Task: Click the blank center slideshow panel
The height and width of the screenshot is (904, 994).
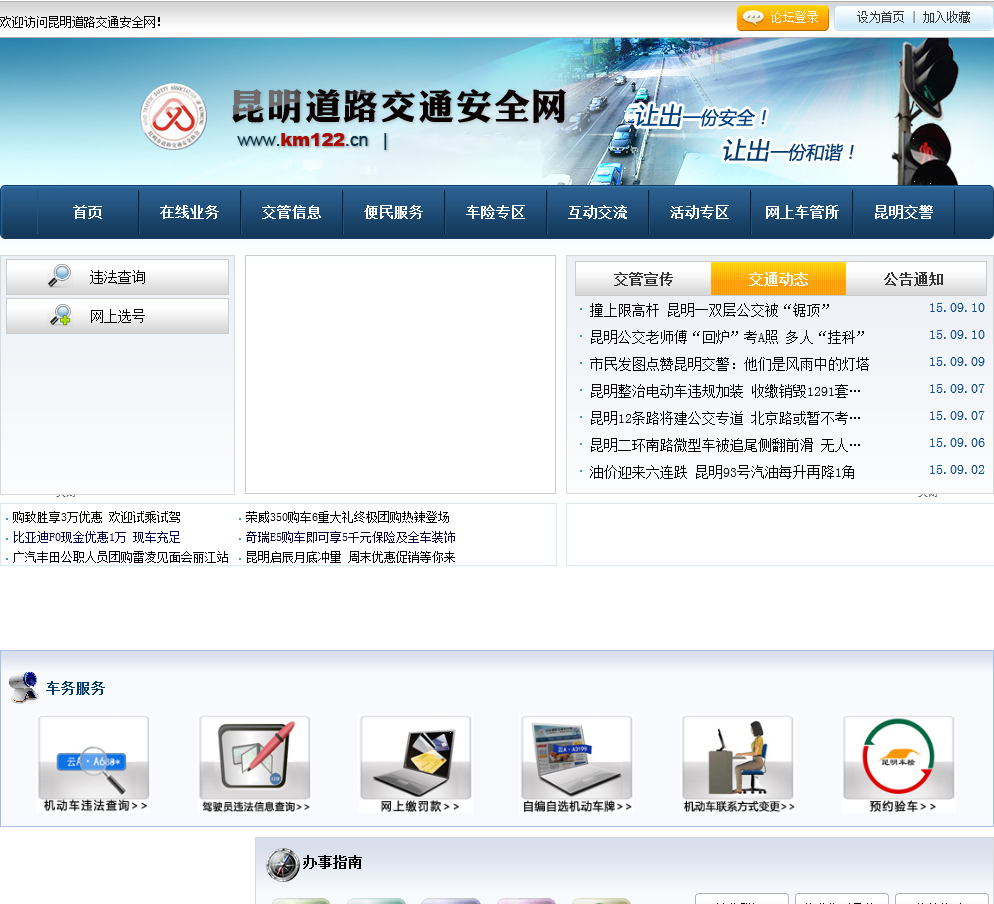Action: click(x=400, y=374)
